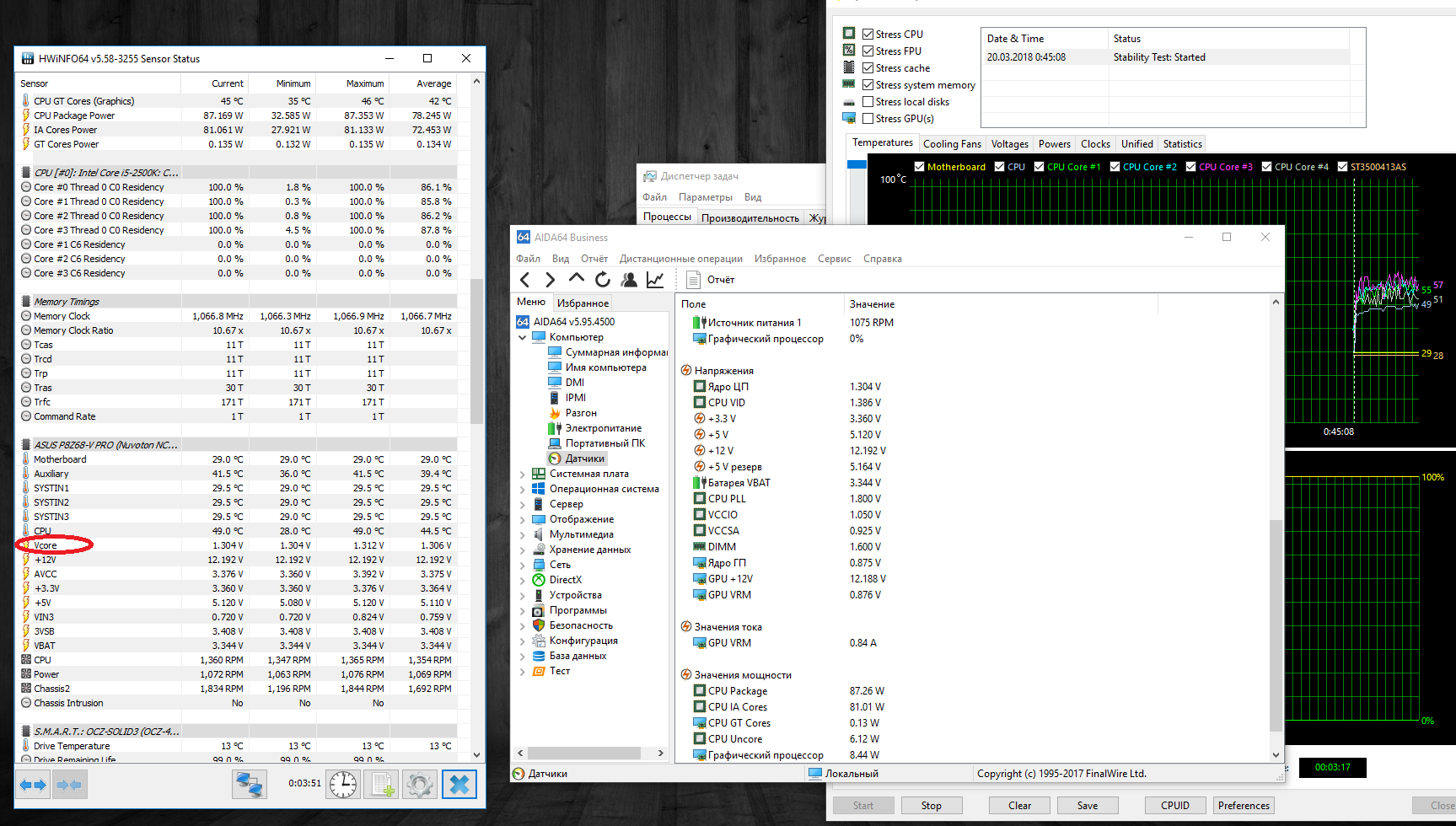The image size is (1456, 826).
Task: Select Разгон in the AIDA64 tree
Action: tap(581, 413)
